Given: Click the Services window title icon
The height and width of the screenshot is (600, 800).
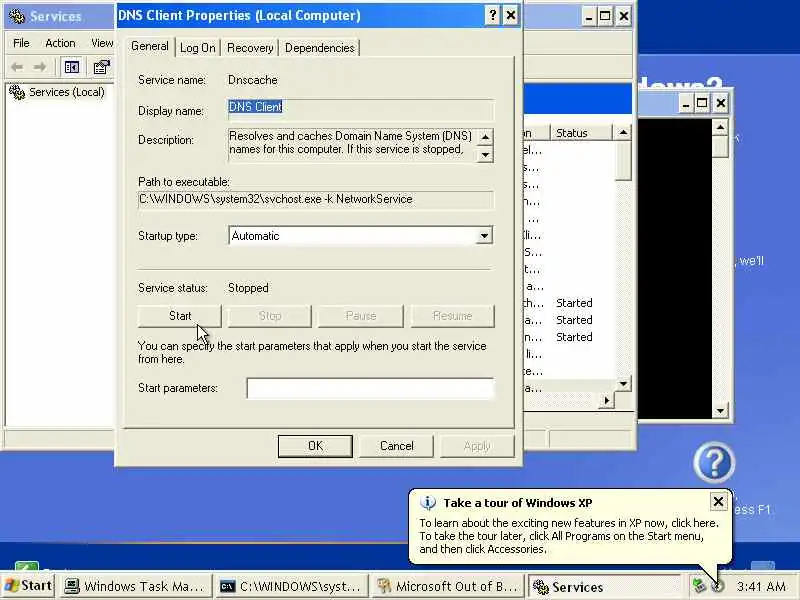Looking at the screenshot, I should (x=16, y=16).
